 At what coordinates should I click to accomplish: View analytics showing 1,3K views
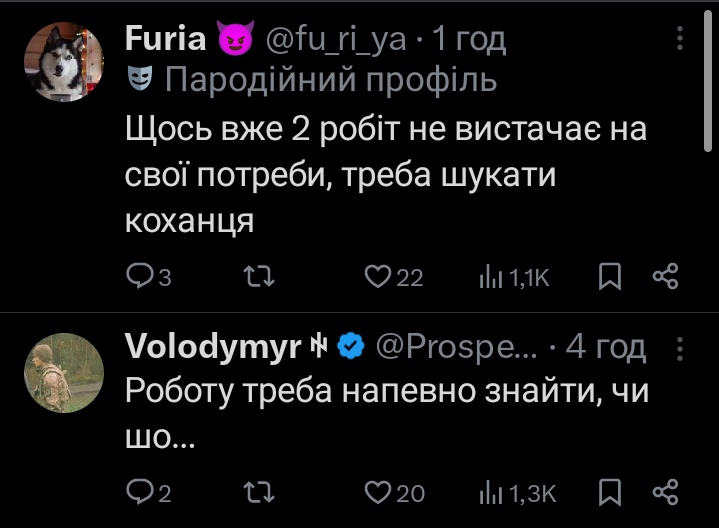pyautogui.click(x=517, y=493)
